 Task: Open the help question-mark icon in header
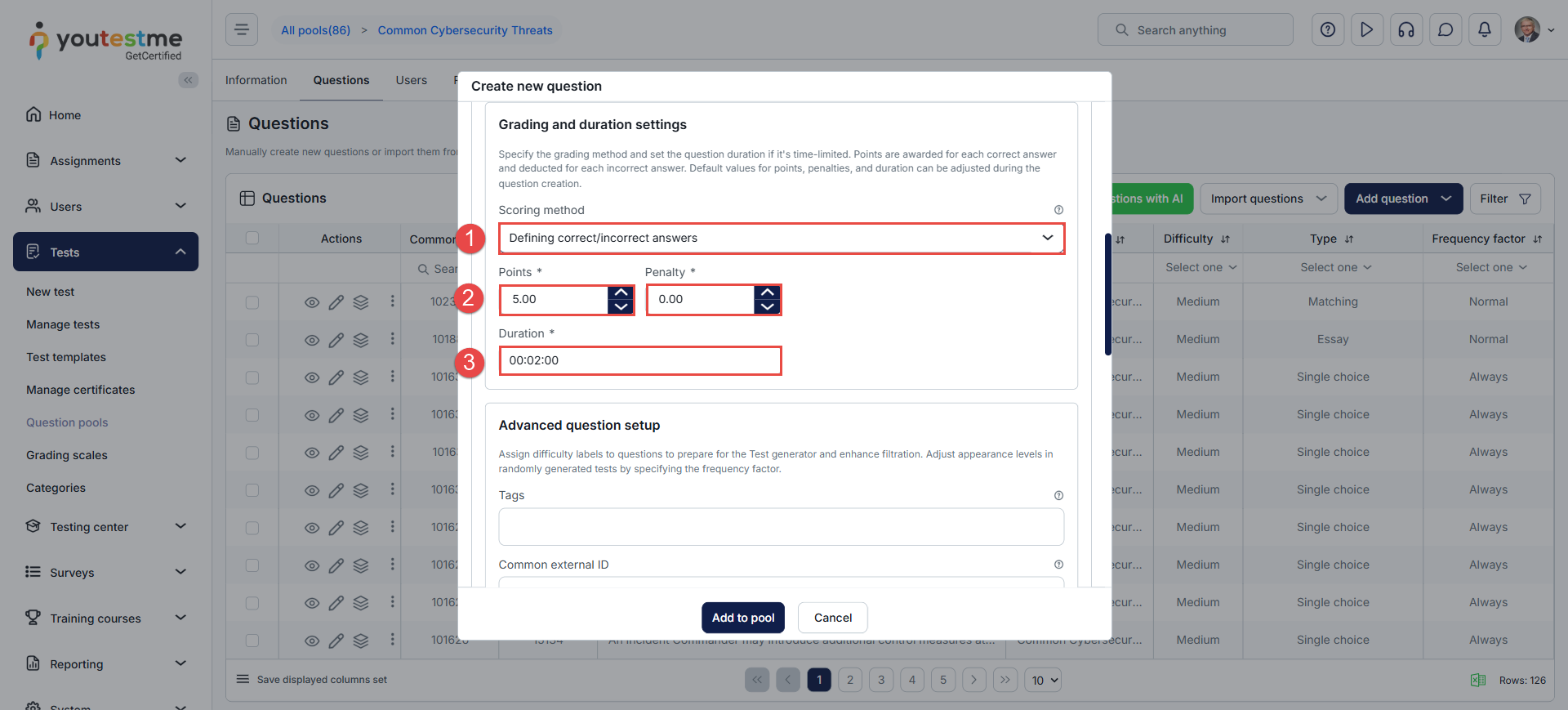1328,30
